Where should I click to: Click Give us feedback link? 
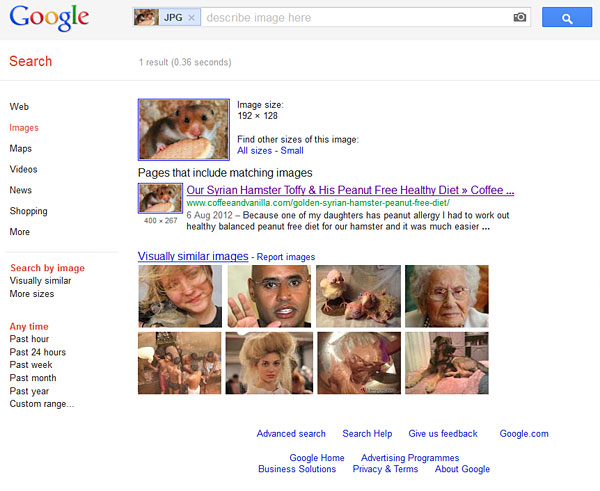[443, 434]
